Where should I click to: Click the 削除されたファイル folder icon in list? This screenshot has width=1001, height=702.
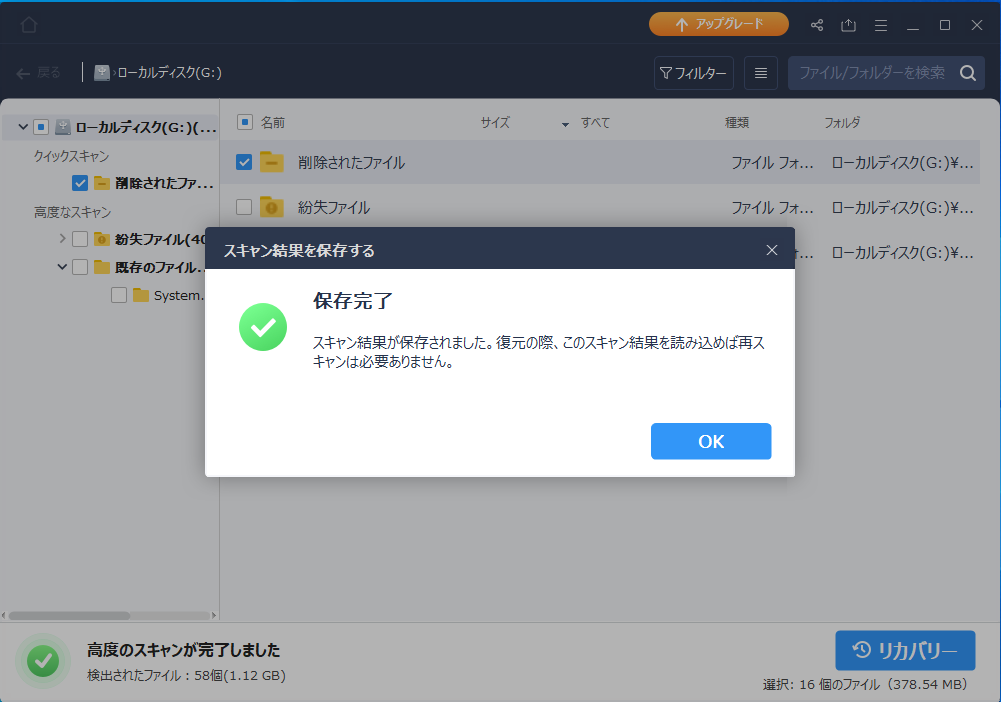[272, 162]
